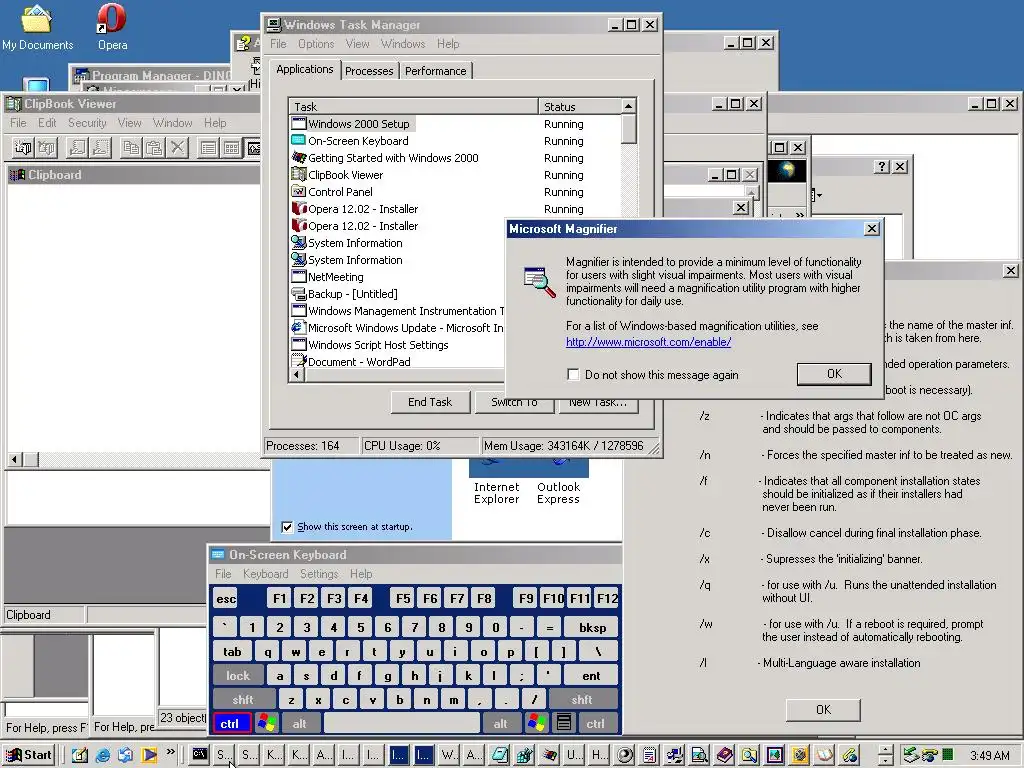The width and height of the screenshot is (1024, 768).
Task: Open the Settings menu in On-Screen Keyboard
Action: coord(319,574)
